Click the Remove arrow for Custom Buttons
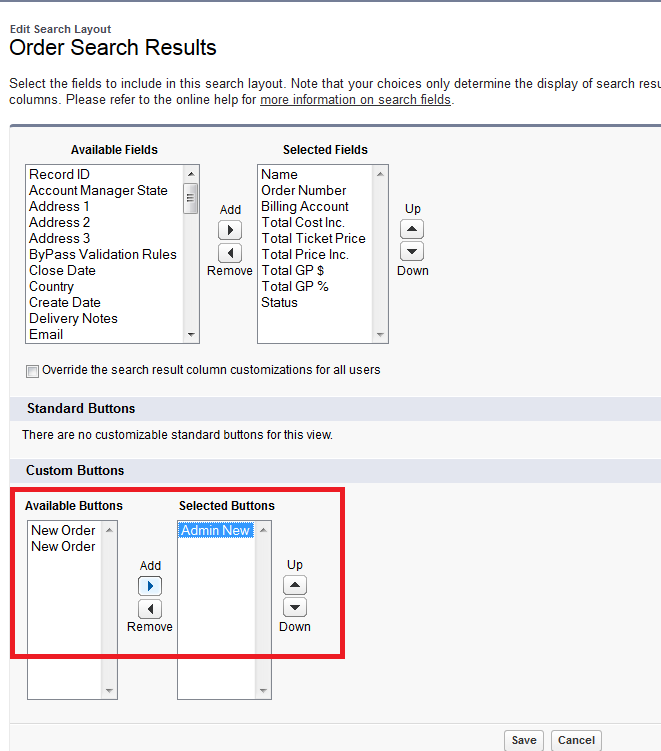 (x=150, y=609)
